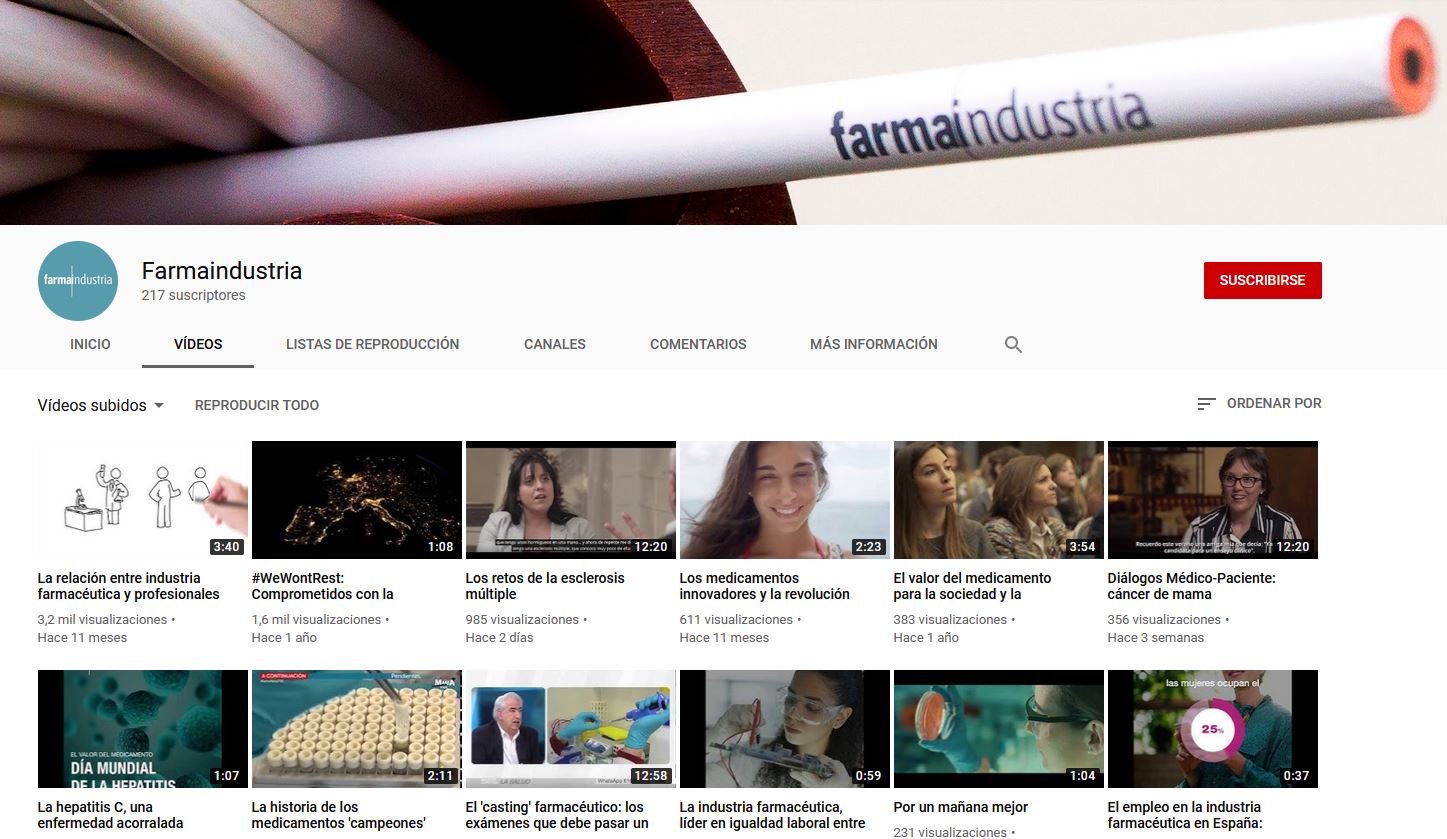Open 'El empleo en la industria farmacéutica' title
Image resolution: width=1447 pixels, height=839 pixels.
[x=1185, y=815]
